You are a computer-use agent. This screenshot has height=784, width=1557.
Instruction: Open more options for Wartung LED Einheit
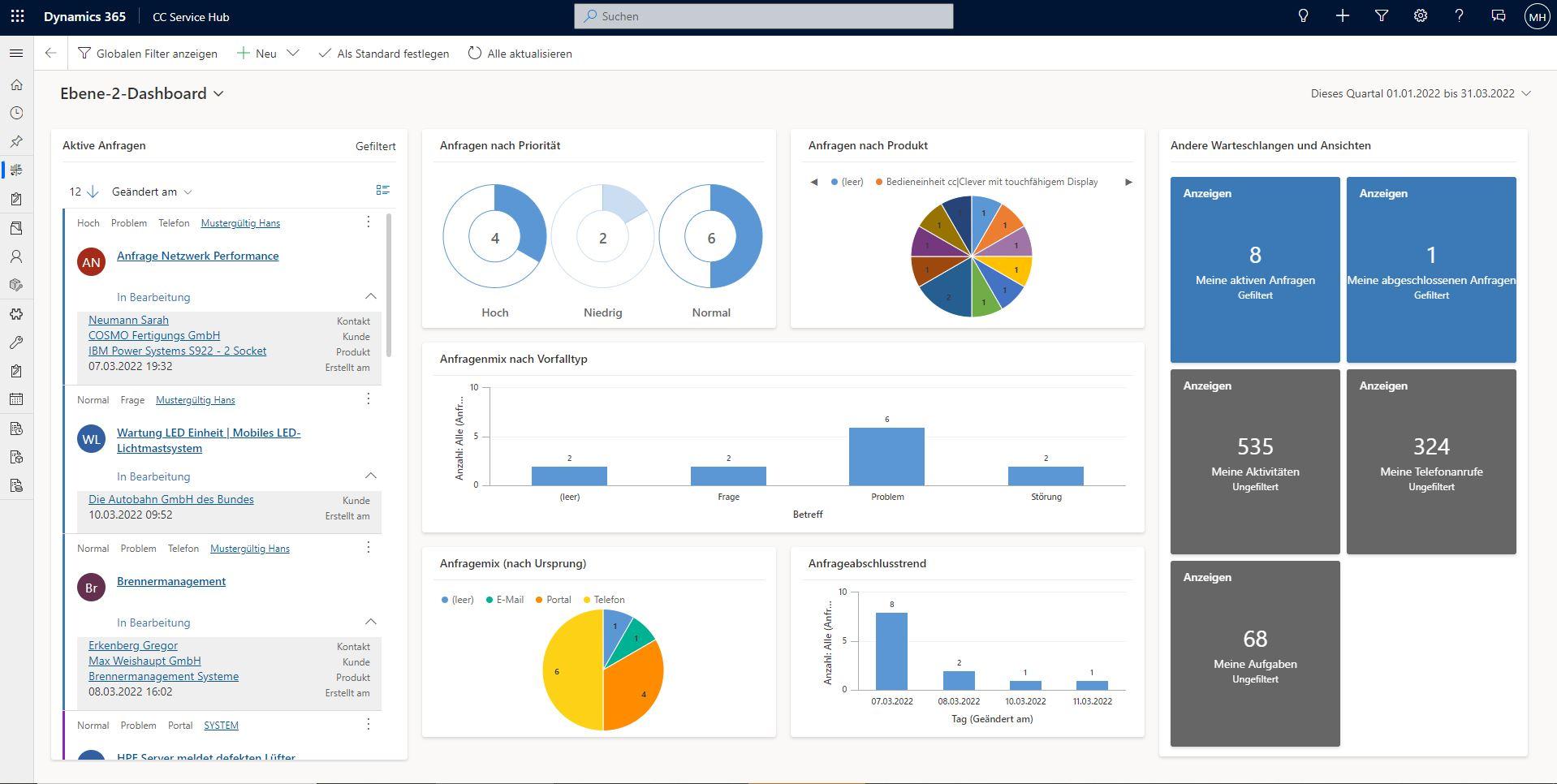pos(368,398)
